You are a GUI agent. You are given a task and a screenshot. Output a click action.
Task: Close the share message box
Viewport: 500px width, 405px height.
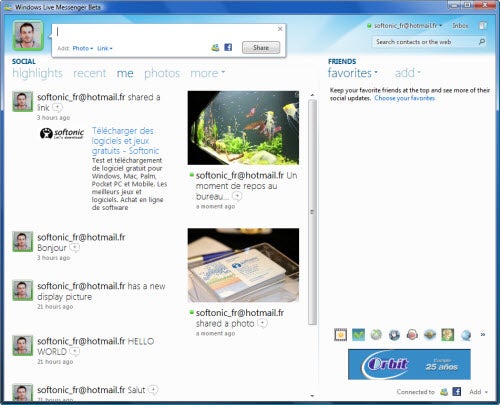pyautogui.click(x=280, y=29)
